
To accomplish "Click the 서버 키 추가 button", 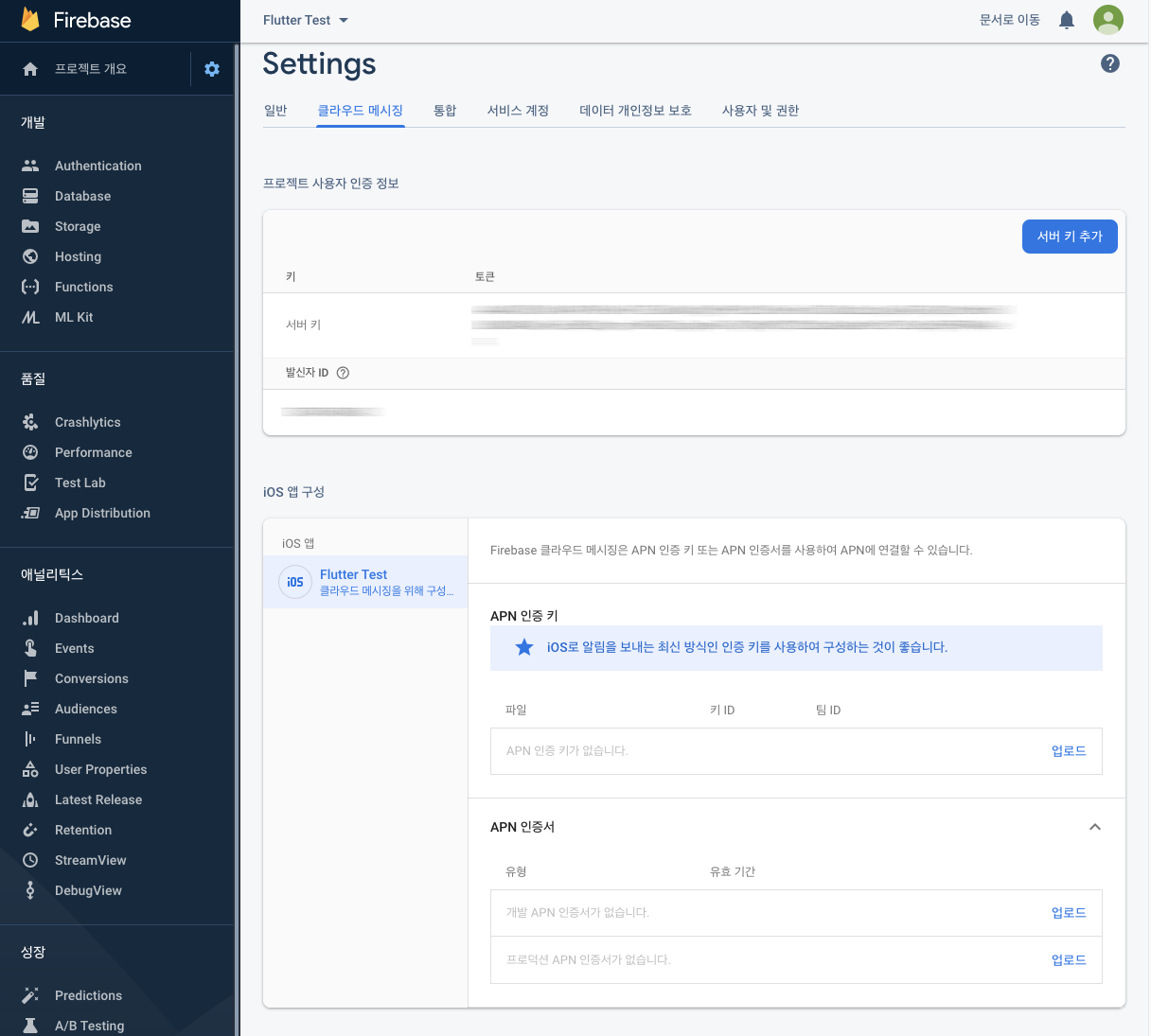I will click(1070, 237).
